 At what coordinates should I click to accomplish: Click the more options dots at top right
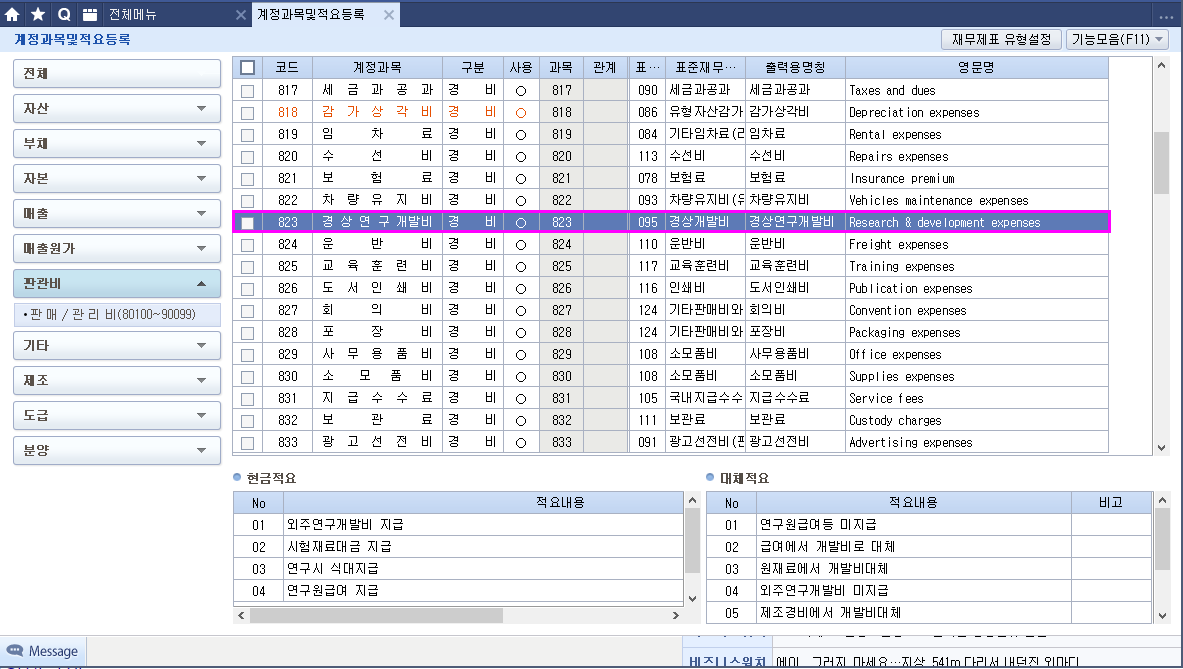[x=1166, y=16]
